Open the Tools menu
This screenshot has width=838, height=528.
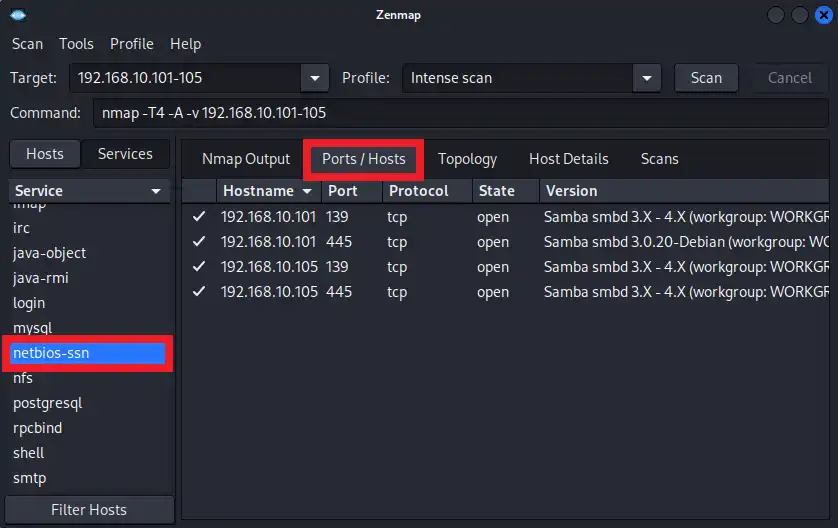coord(76,44)
